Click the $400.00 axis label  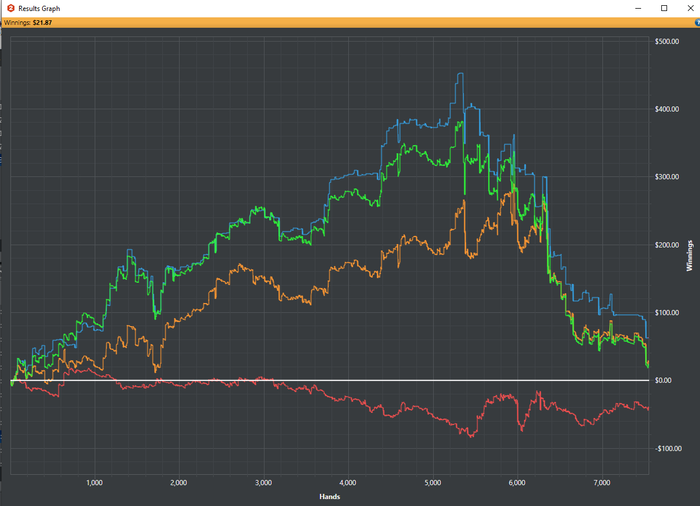[667, 109]
